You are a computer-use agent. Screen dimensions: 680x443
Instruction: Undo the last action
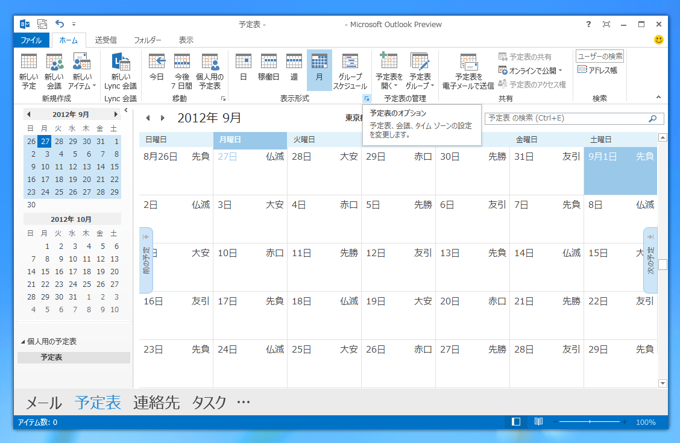coord(59,24)
